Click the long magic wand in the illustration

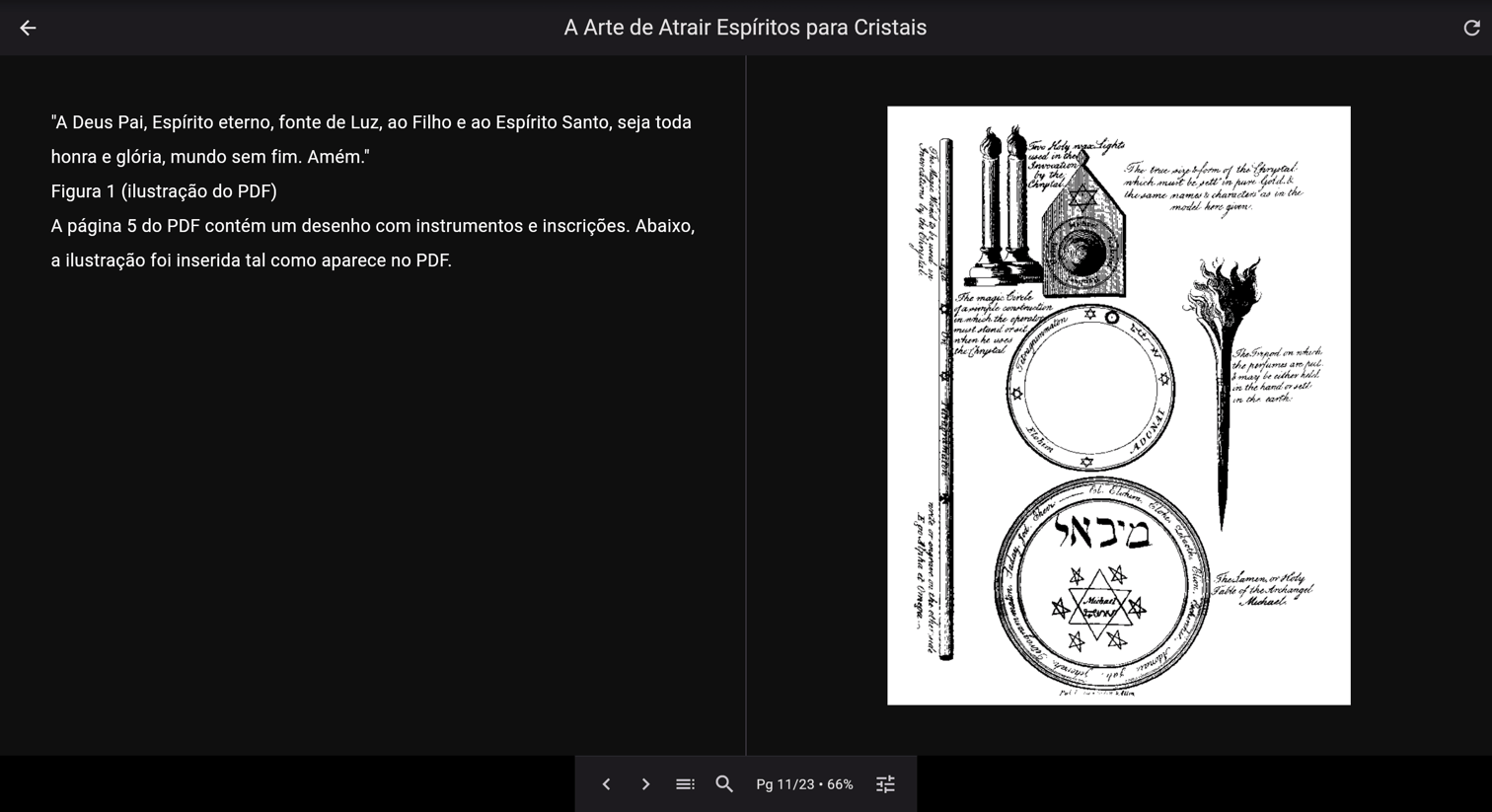pos(945,395)
